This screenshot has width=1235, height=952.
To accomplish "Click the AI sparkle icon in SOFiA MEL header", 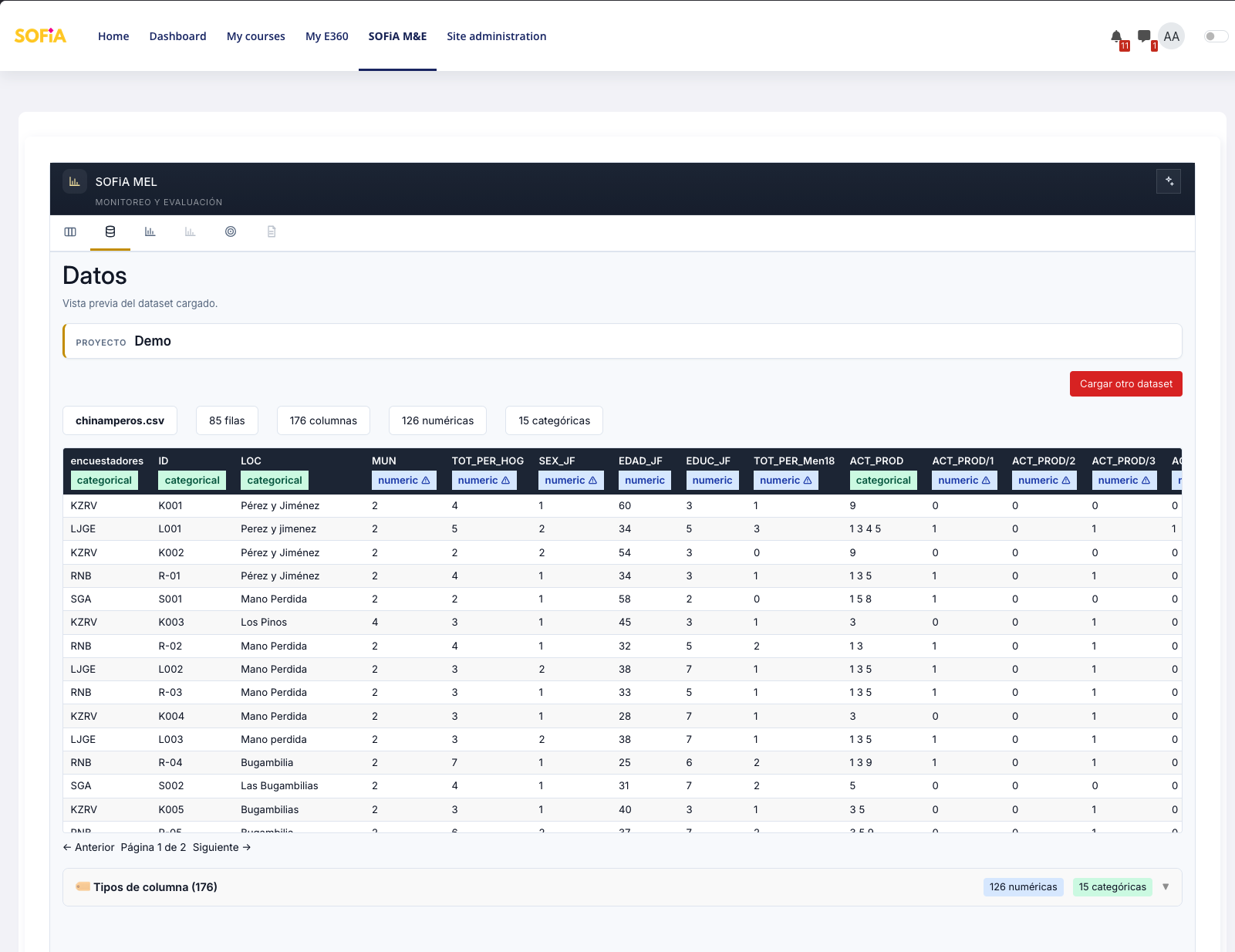I will 1169,181.
